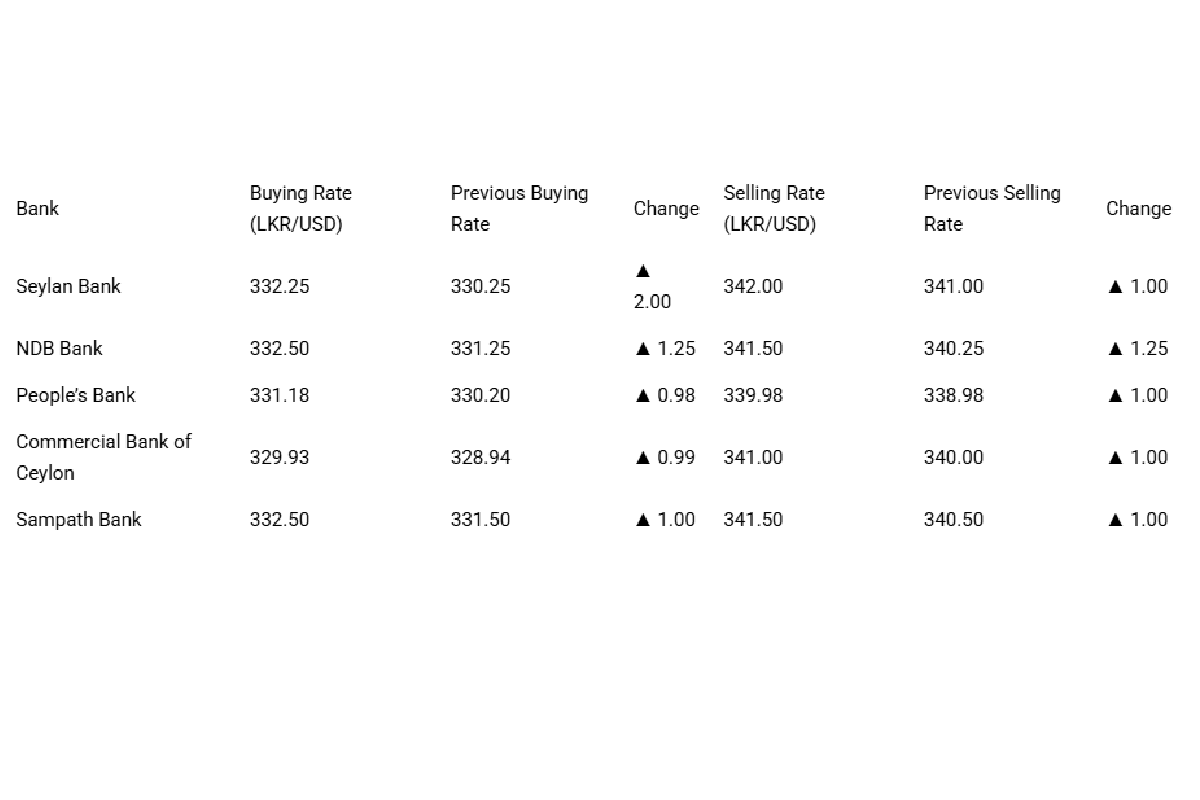Screen dimensions: 1200x800
Task: Click Seylan Bank's up-triangle buying change icon
Action: pyautogui.click(x=643, y=271)
